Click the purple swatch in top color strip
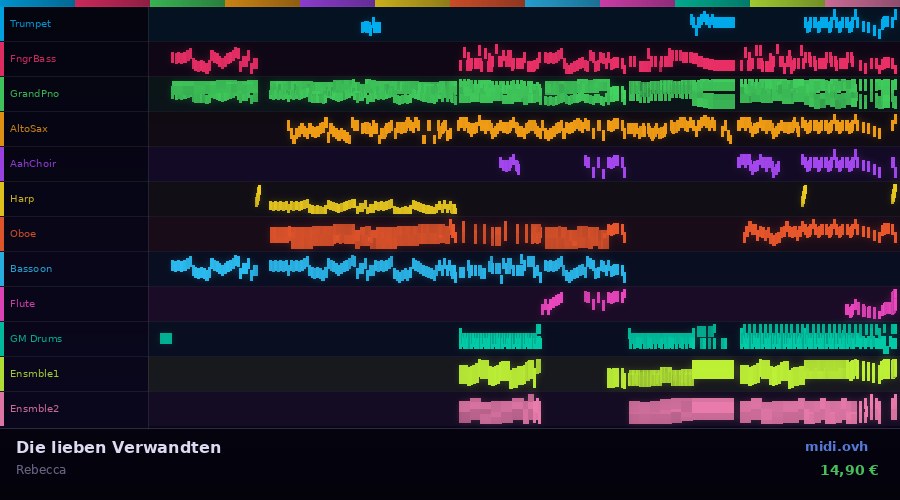The width and height of the screenshot is (900, 500). [337, 3]
